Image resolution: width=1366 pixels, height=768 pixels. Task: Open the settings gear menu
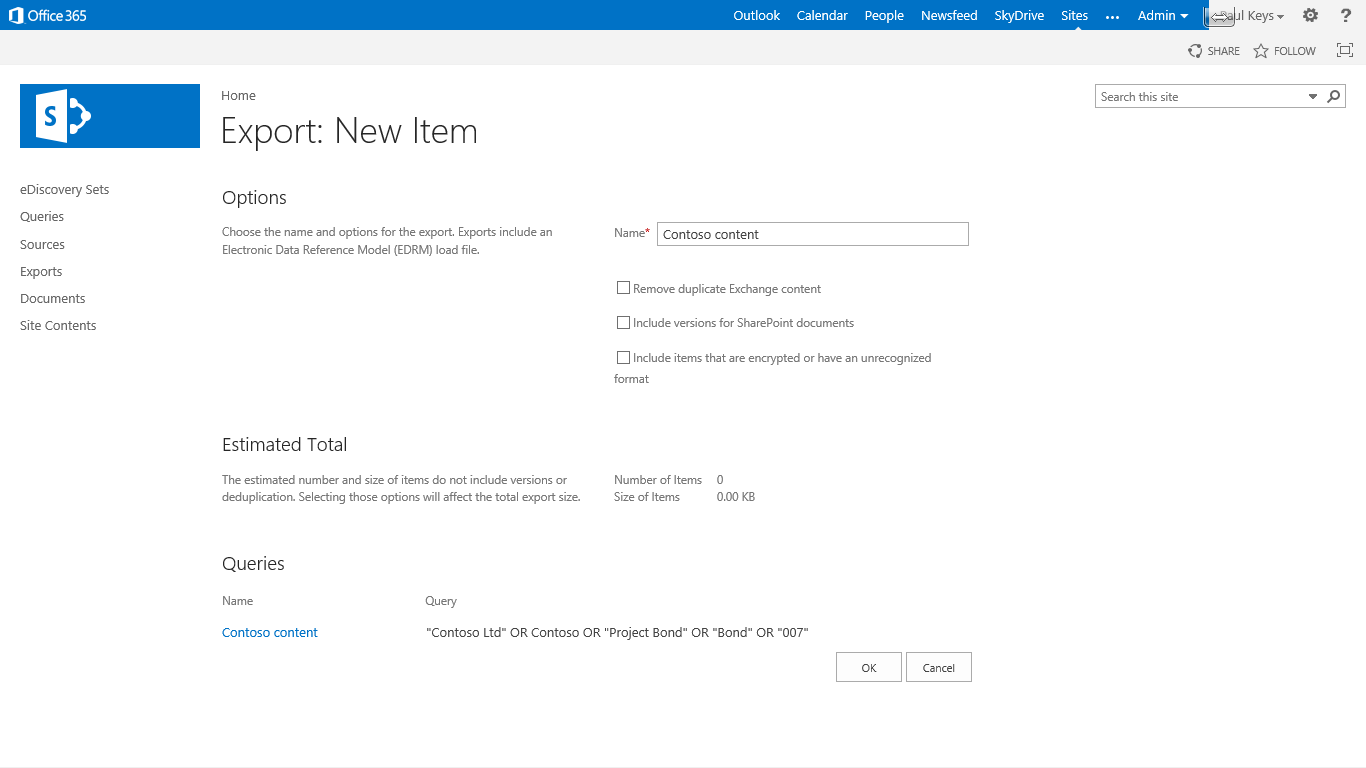[x=1310, y=15]
